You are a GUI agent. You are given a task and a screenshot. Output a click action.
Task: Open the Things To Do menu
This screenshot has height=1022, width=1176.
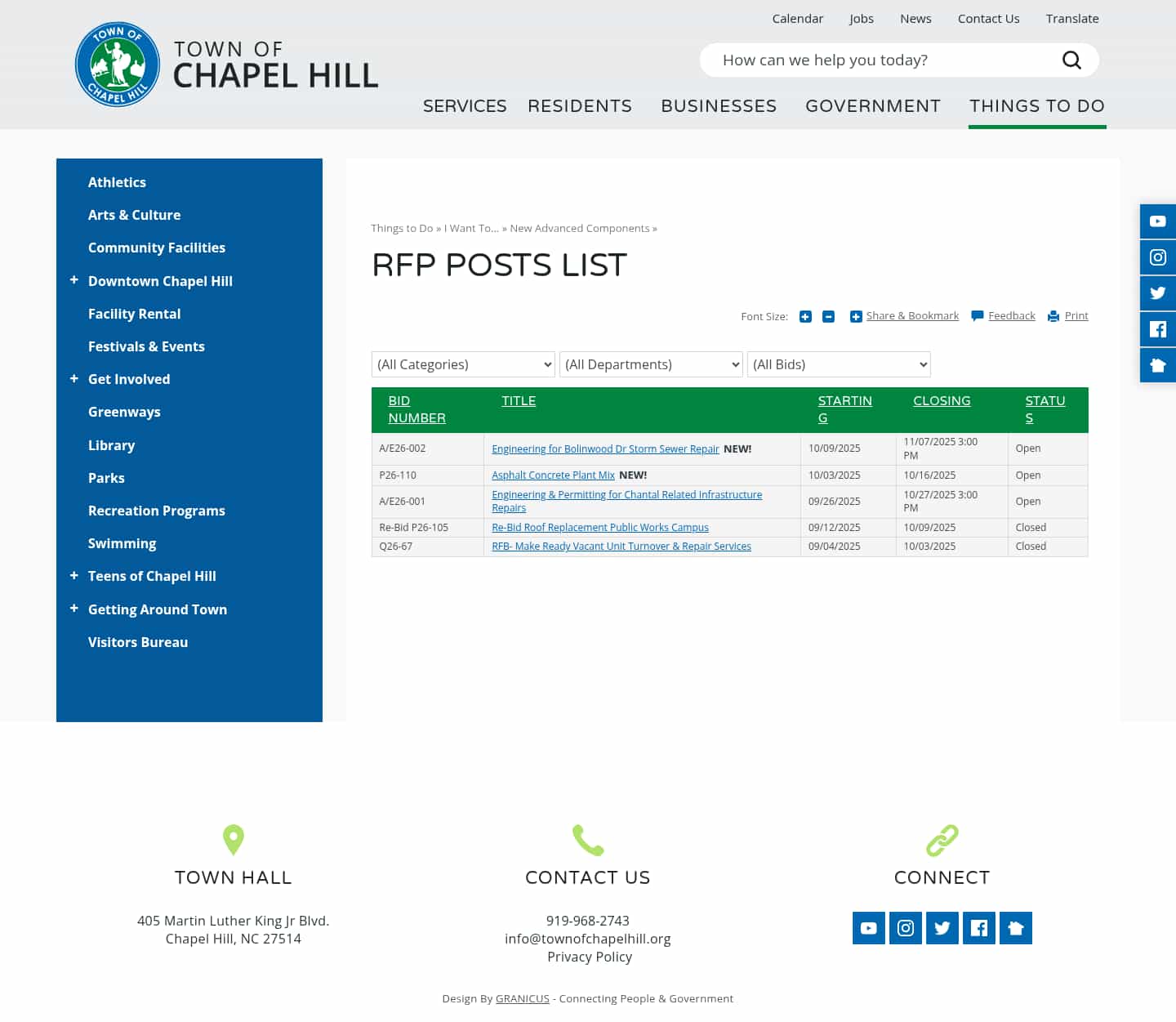pyautogui.click(x=1037, y=106)
